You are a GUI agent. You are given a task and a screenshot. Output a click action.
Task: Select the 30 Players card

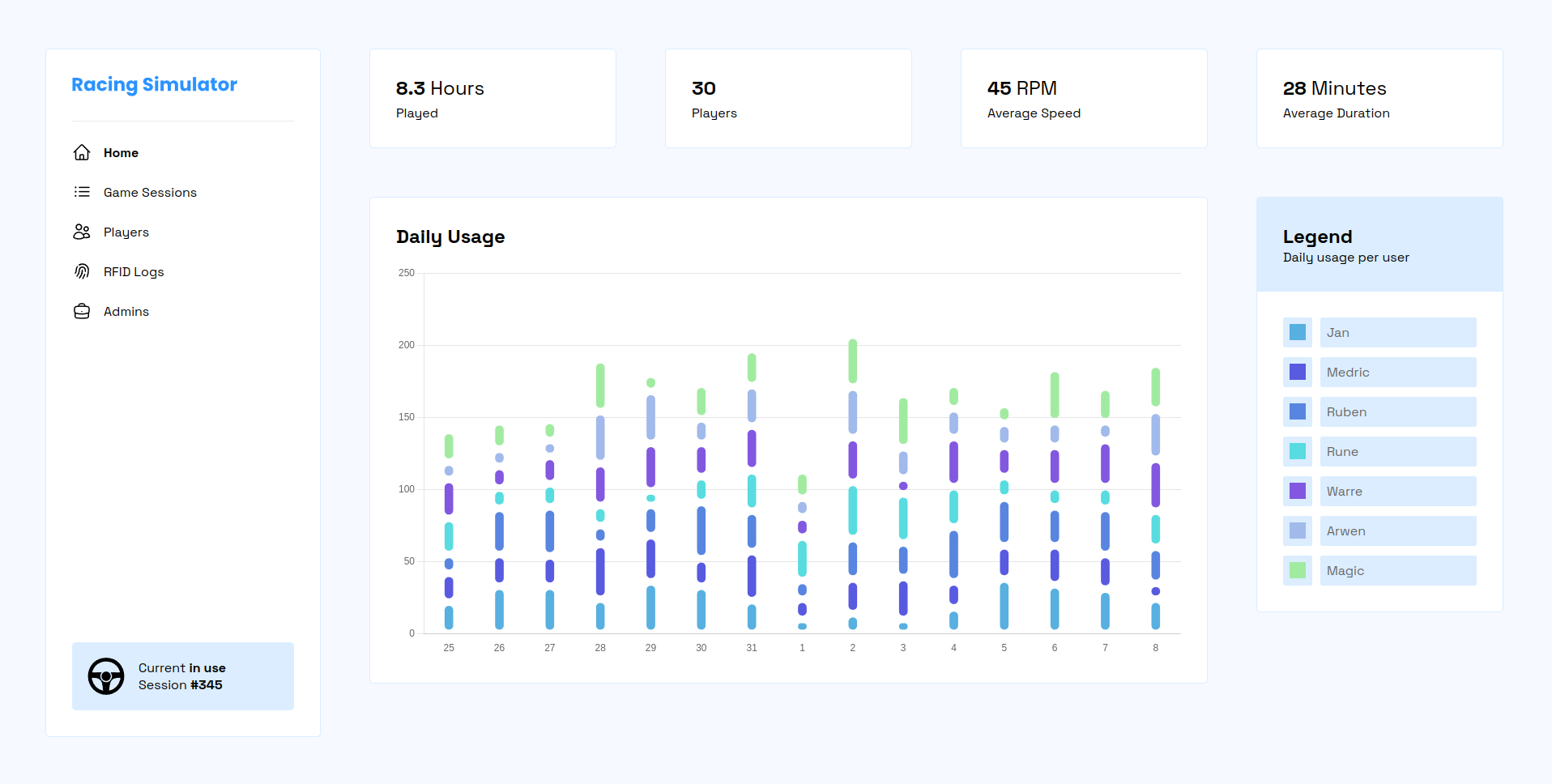pos(788,98)
